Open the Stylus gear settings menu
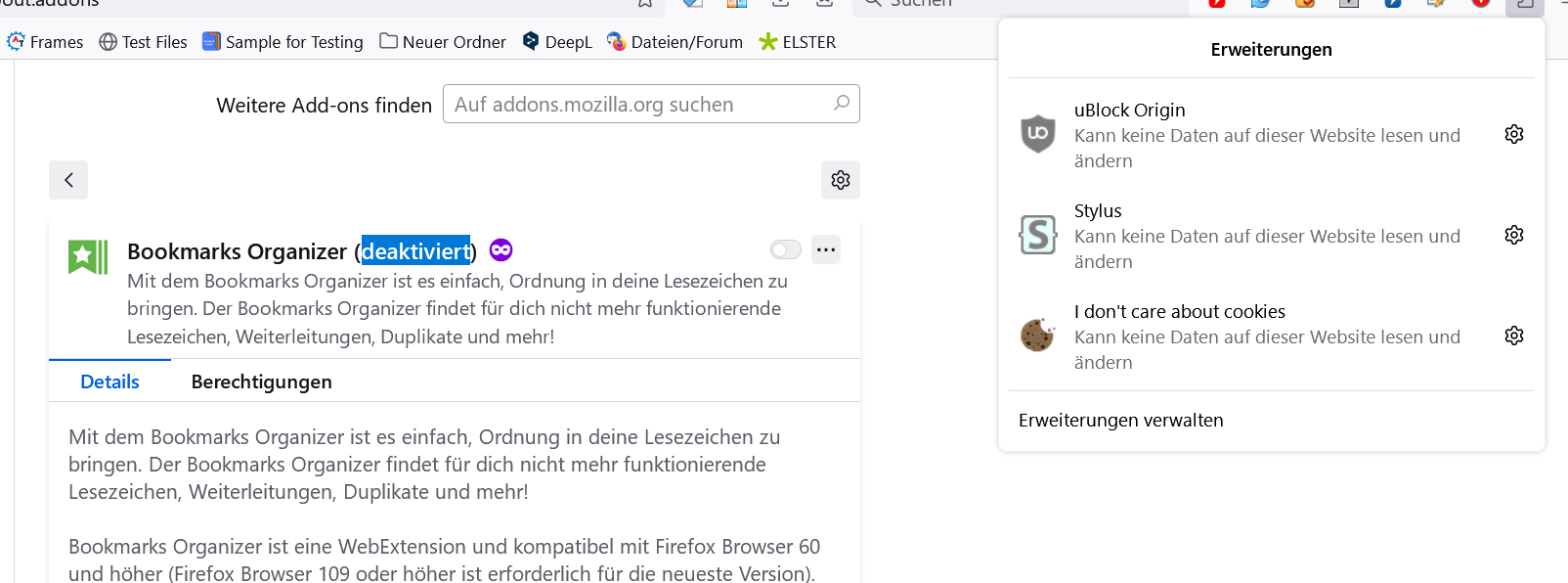This screenshot has height=583, width=1568. [1514, 235]
